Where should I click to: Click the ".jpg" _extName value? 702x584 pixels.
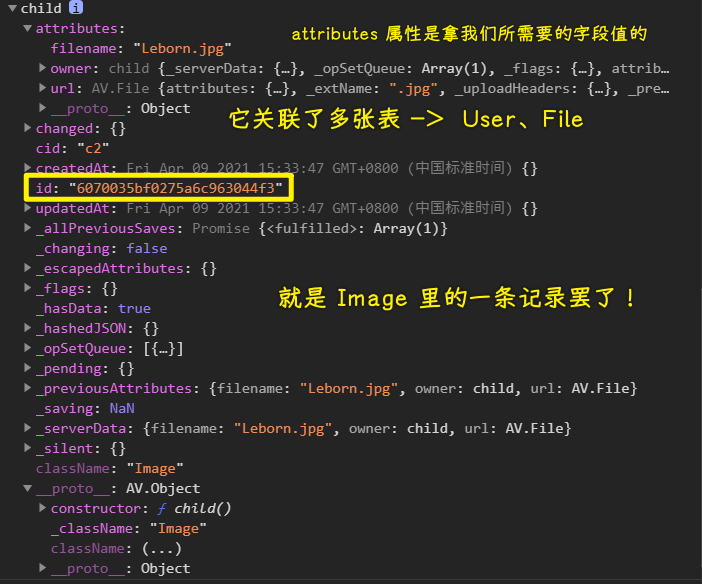click(412, 89)
